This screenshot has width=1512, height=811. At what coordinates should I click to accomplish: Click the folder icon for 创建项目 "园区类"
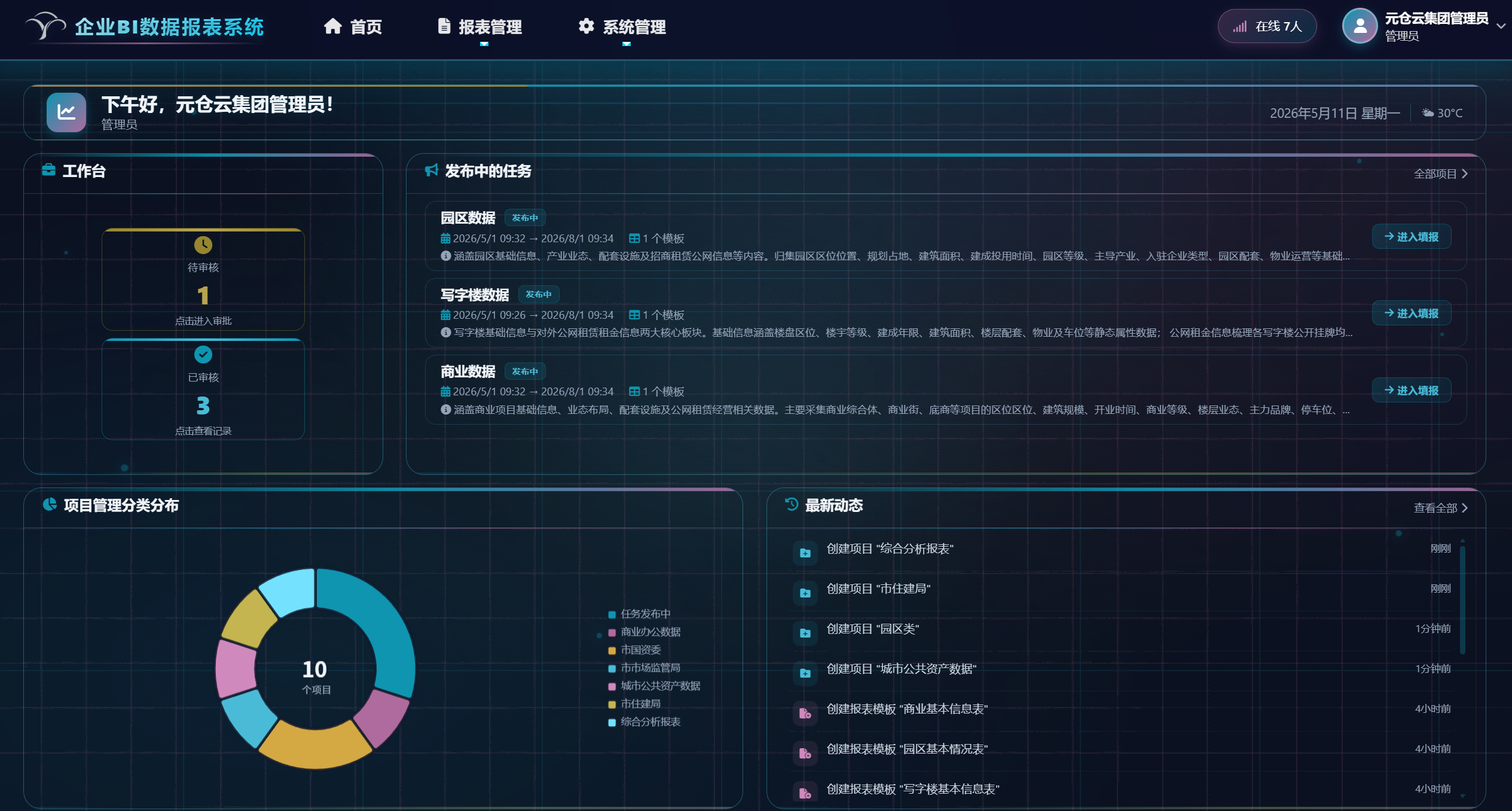pyautogui.click(x=805, y=633)
